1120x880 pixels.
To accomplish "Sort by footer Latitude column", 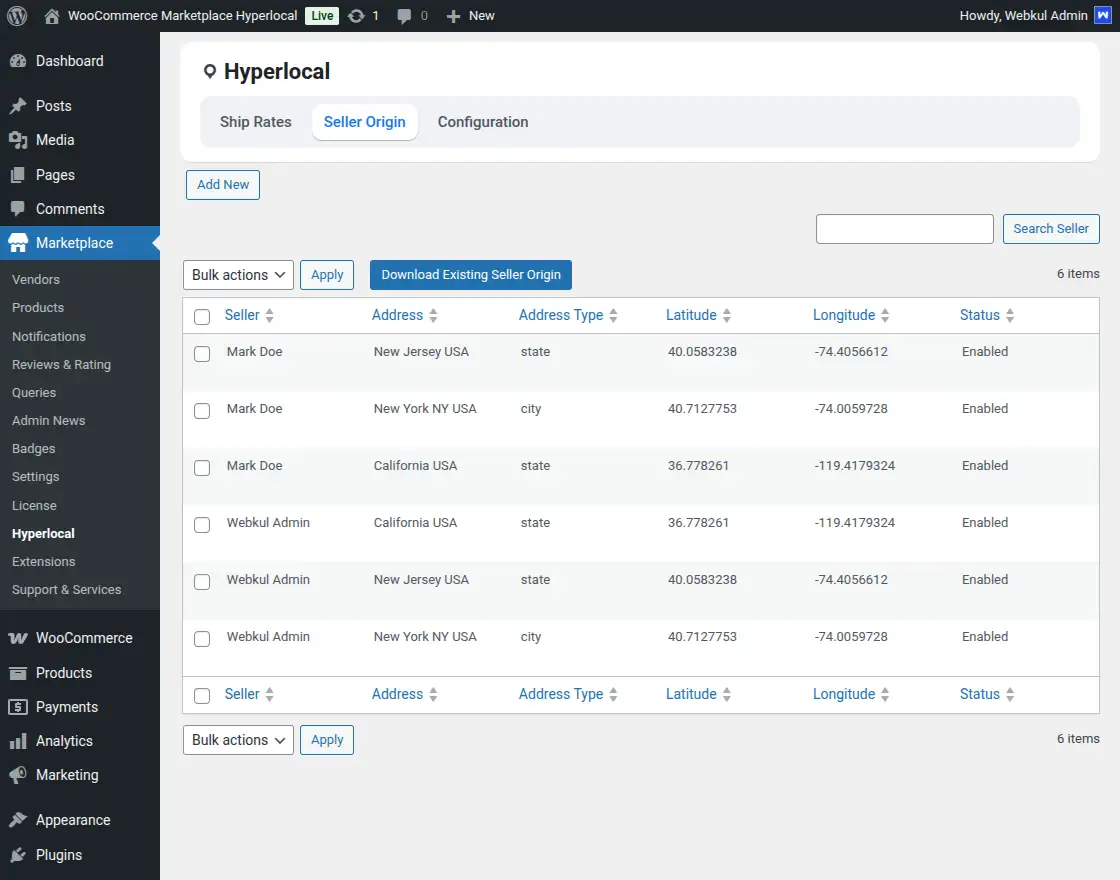I will 698,694.
